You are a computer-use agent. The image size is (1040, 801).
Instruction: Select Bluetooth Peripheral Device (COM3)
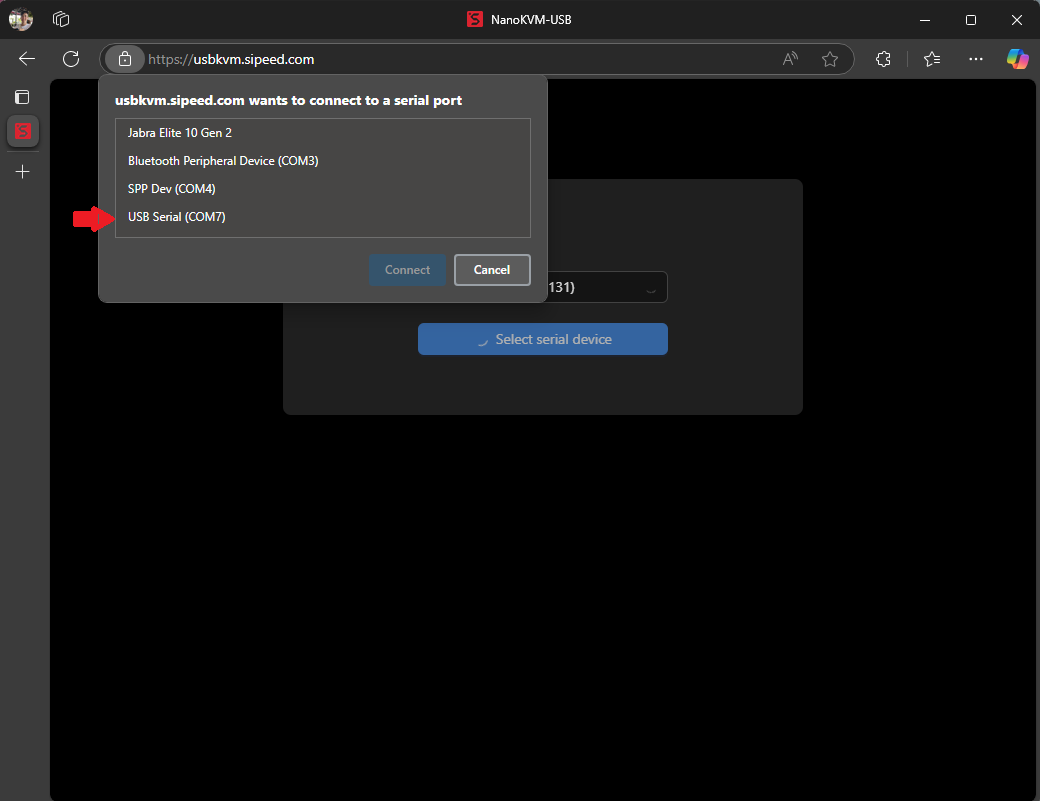[x=322, y=160]
